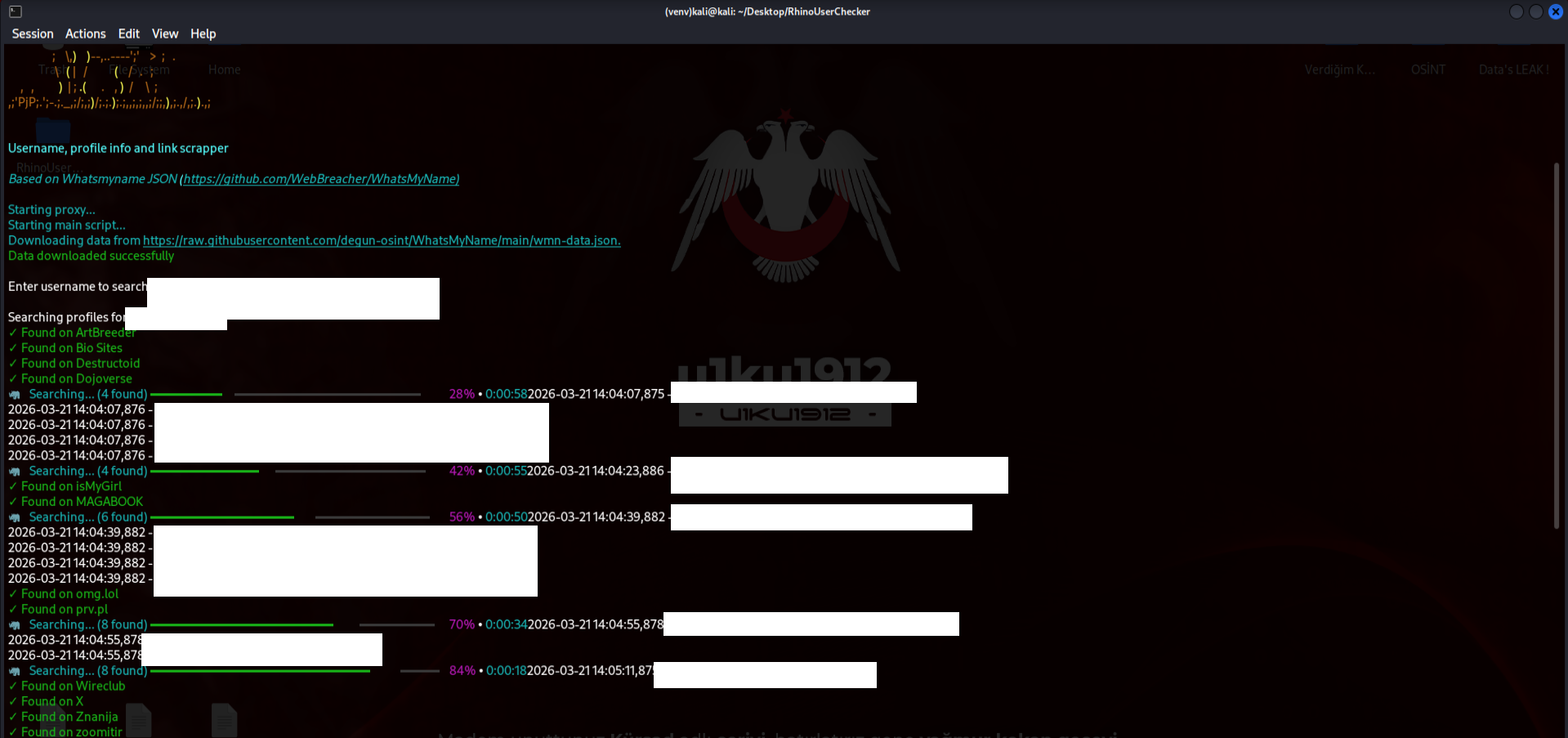Click the 28% percentage value

[x=462, y=394]
